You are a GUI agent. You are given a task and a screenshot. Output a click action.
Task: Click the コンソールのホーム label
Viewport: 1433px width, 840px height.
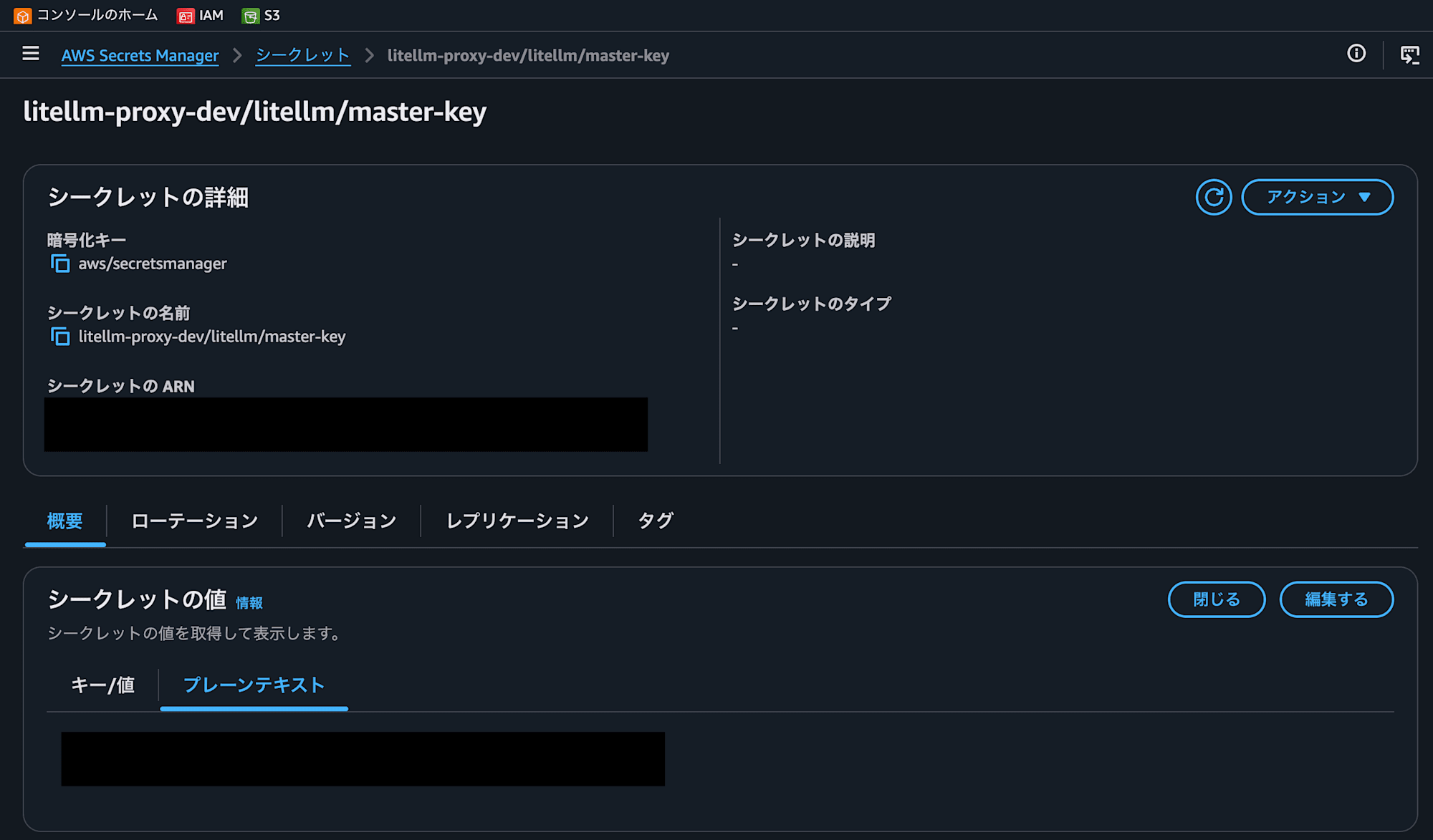[x=97, y=15]
